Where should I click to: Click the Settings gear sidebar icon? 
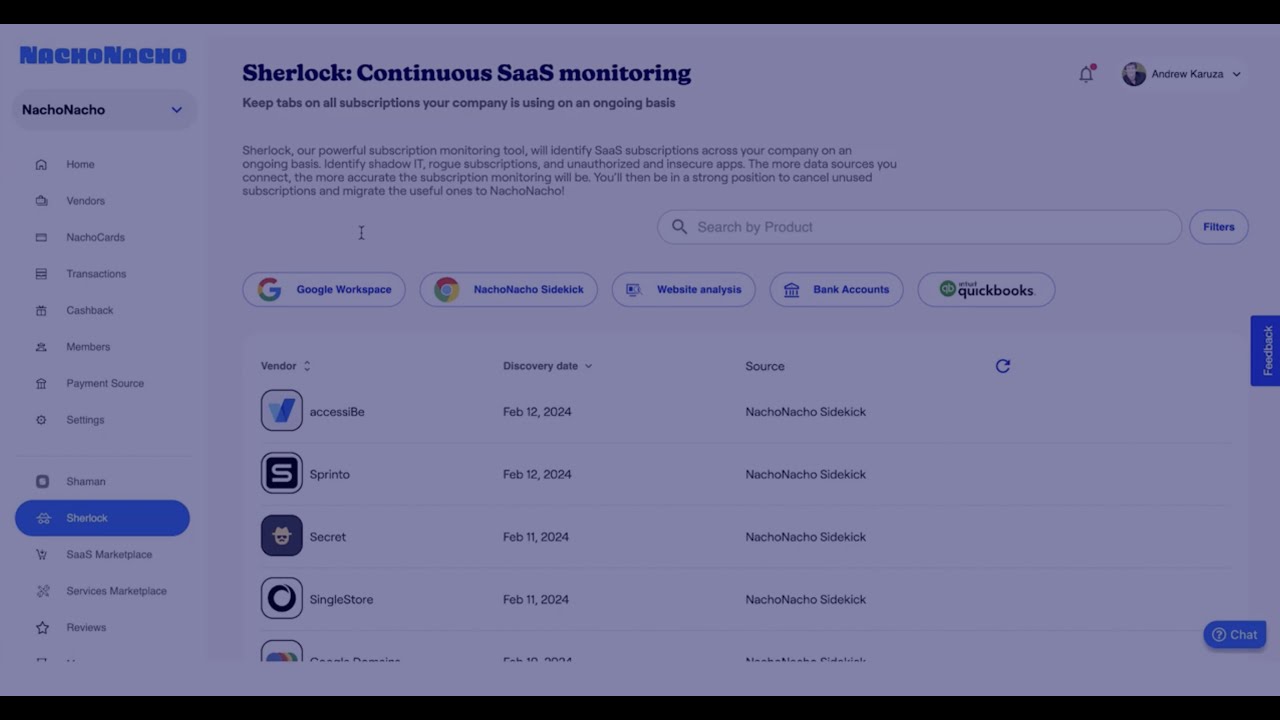tap(41, 420)
